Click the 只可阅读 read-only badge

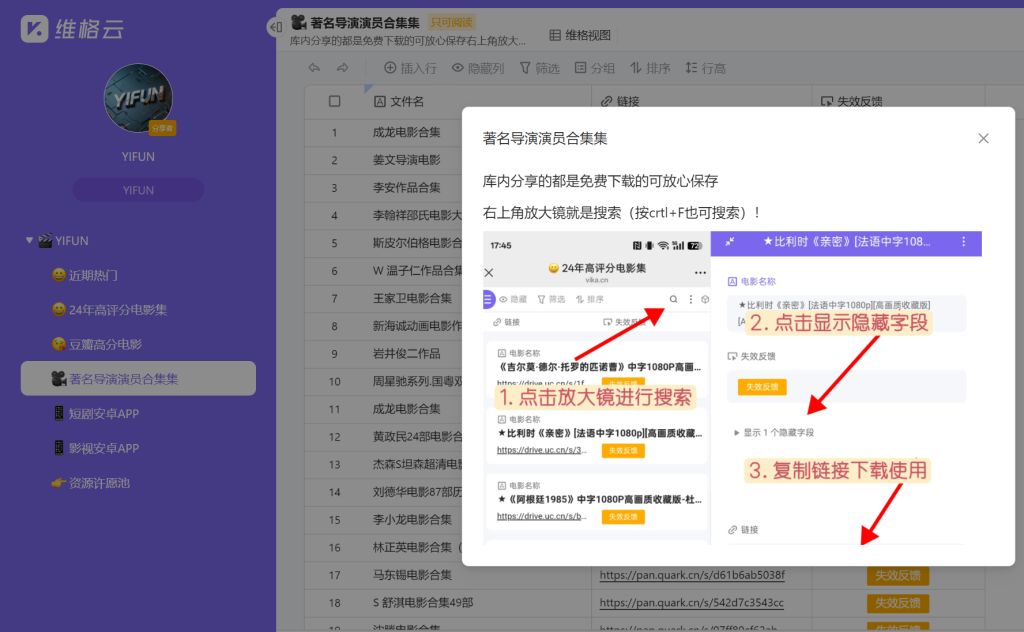pos(451,22)
